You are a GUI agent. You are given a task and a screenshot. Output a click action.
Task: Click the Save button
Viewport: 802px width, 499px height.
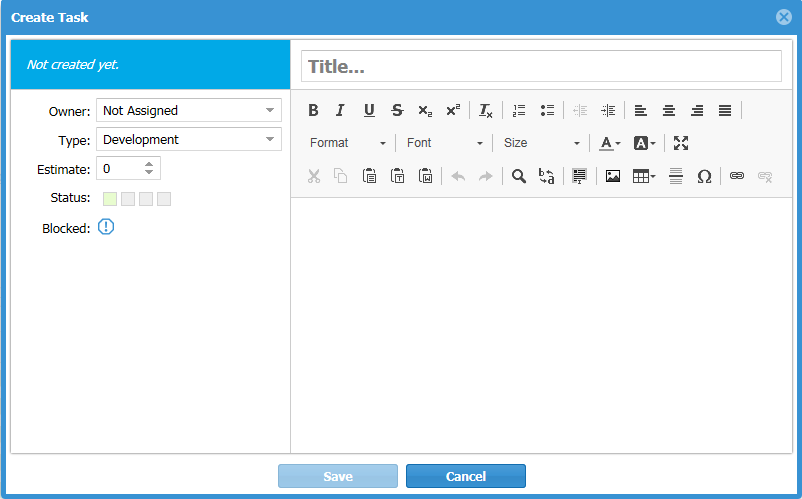tap(338, 476)
